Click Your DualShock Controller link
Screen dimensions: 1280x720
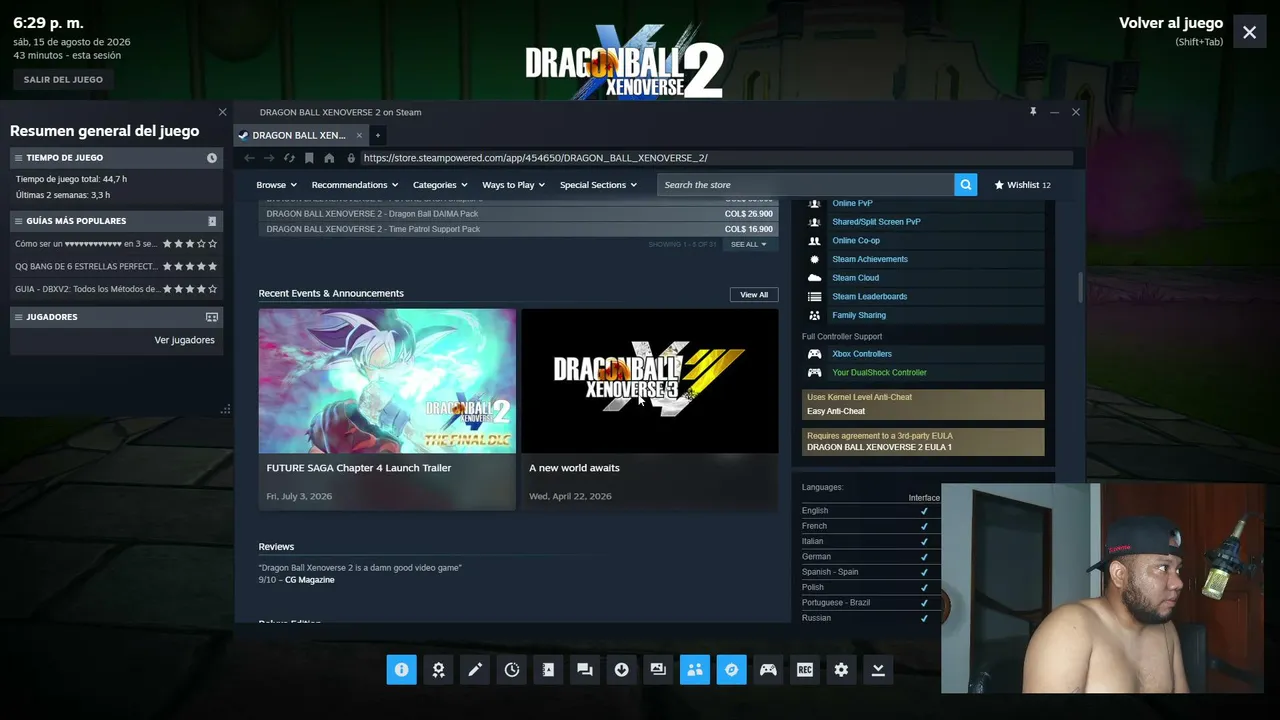coord(879,373)
